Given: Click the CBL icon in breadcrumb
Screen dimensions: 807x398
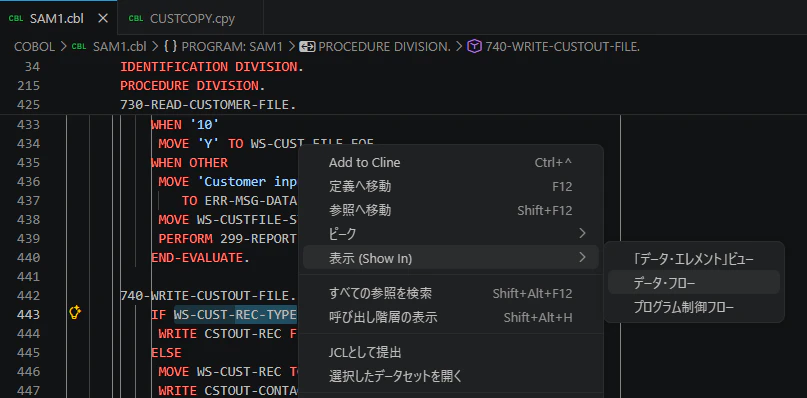Looking at the screenshot, I should [79, 47].
